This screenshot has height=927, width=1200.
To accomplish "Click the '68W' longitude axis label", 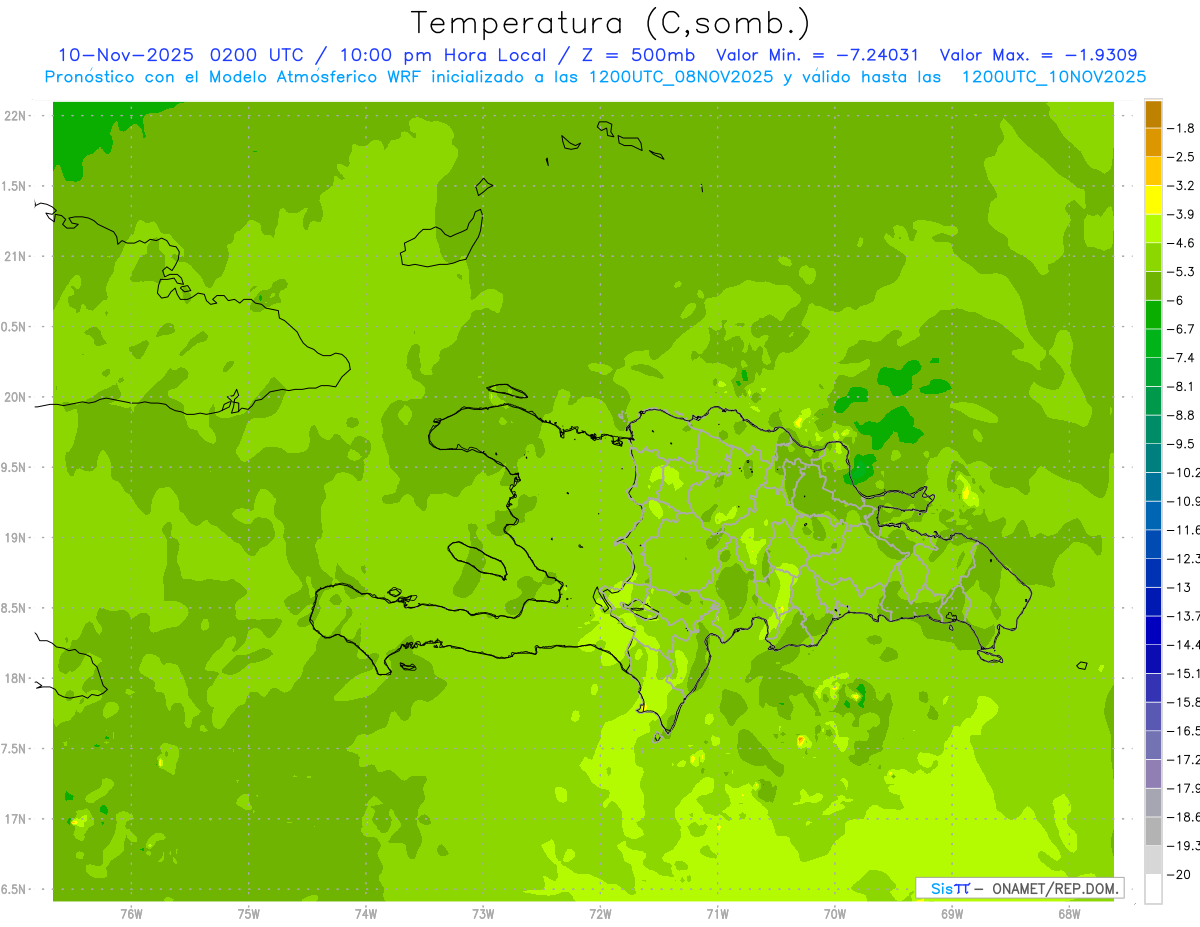I will coord(1069,913).
